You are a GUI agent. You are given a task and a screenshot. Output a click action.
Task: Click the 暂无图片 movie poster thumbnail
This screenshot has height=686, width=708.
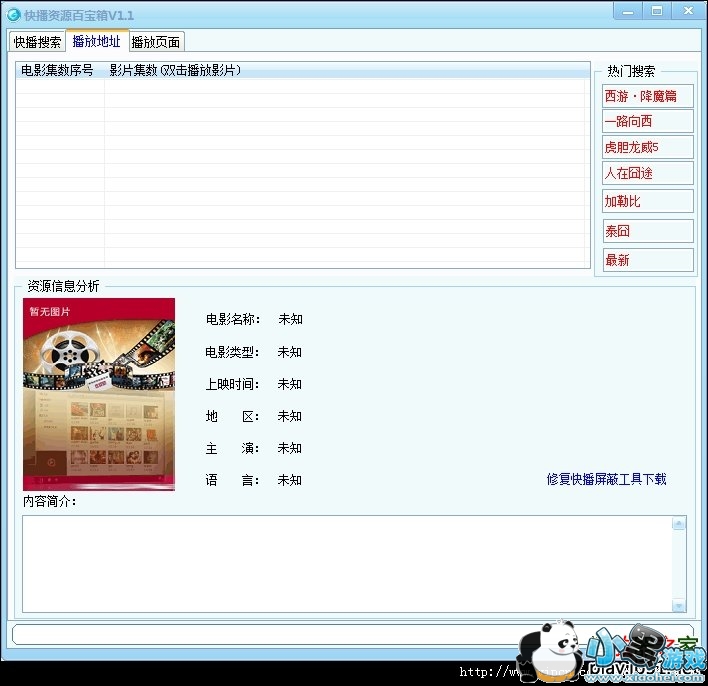click(99, 394)
